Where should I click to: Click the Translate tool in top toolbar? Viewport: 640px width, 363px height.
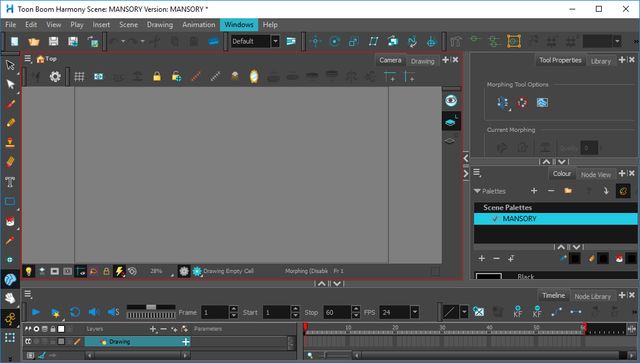pos(315,41)
